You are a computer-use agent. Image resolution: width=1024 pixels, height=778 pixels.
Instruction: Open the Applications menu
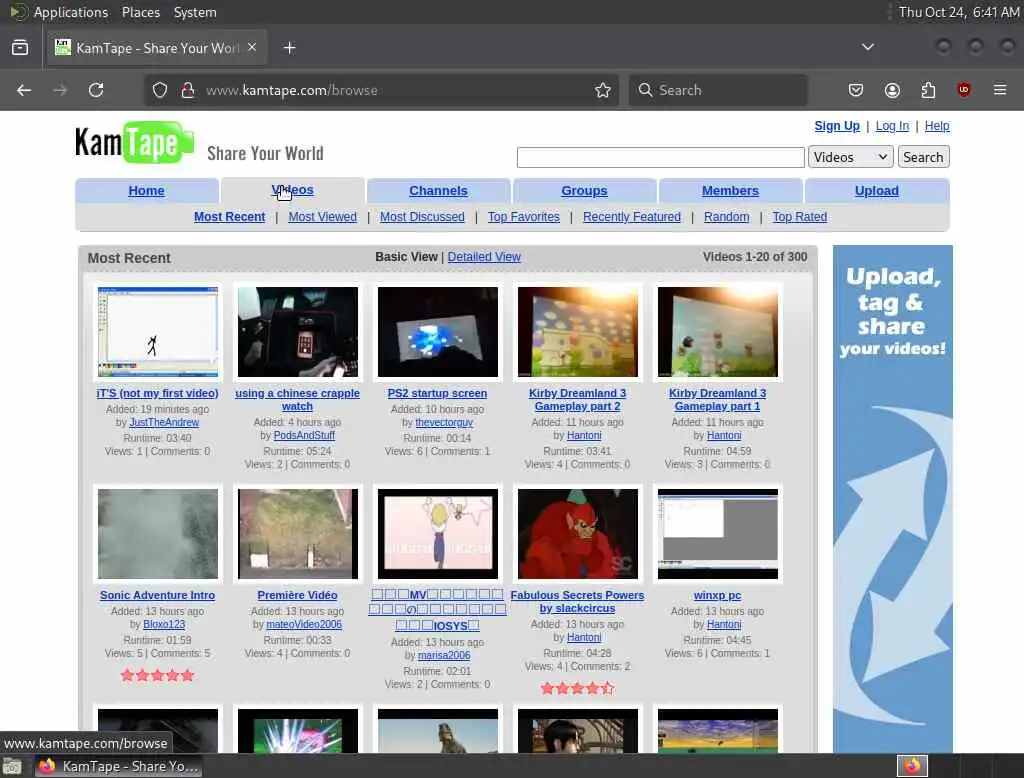(71, 12)
